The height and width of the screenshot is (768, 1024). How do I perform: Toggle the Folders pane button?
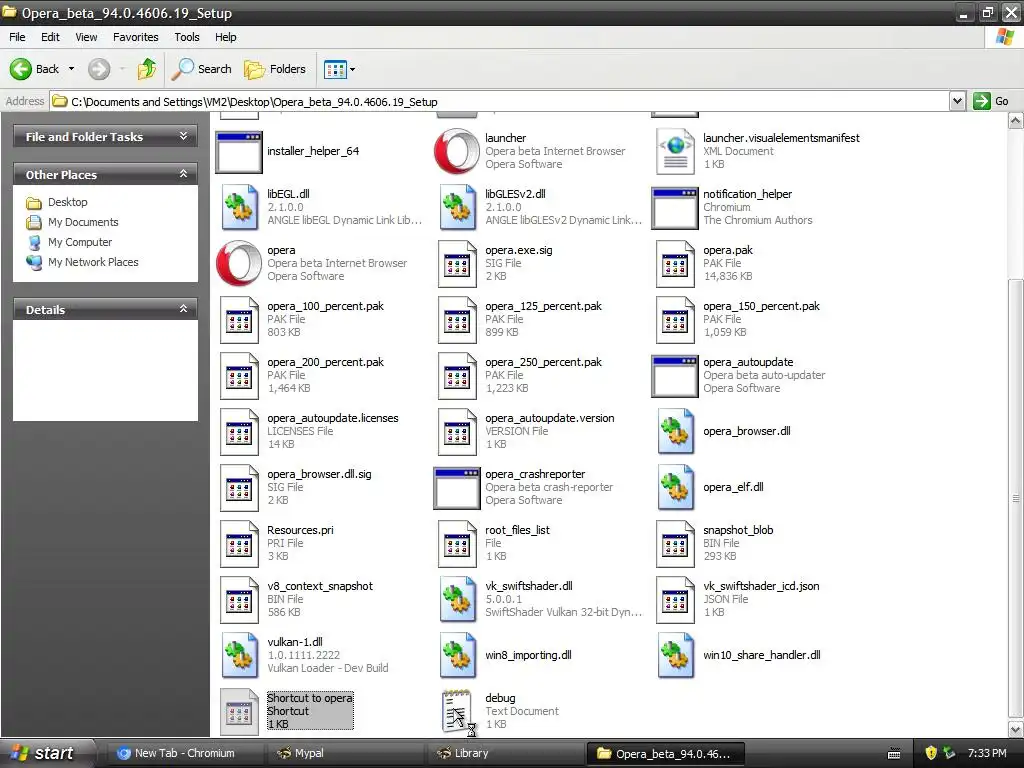point(275,69)
